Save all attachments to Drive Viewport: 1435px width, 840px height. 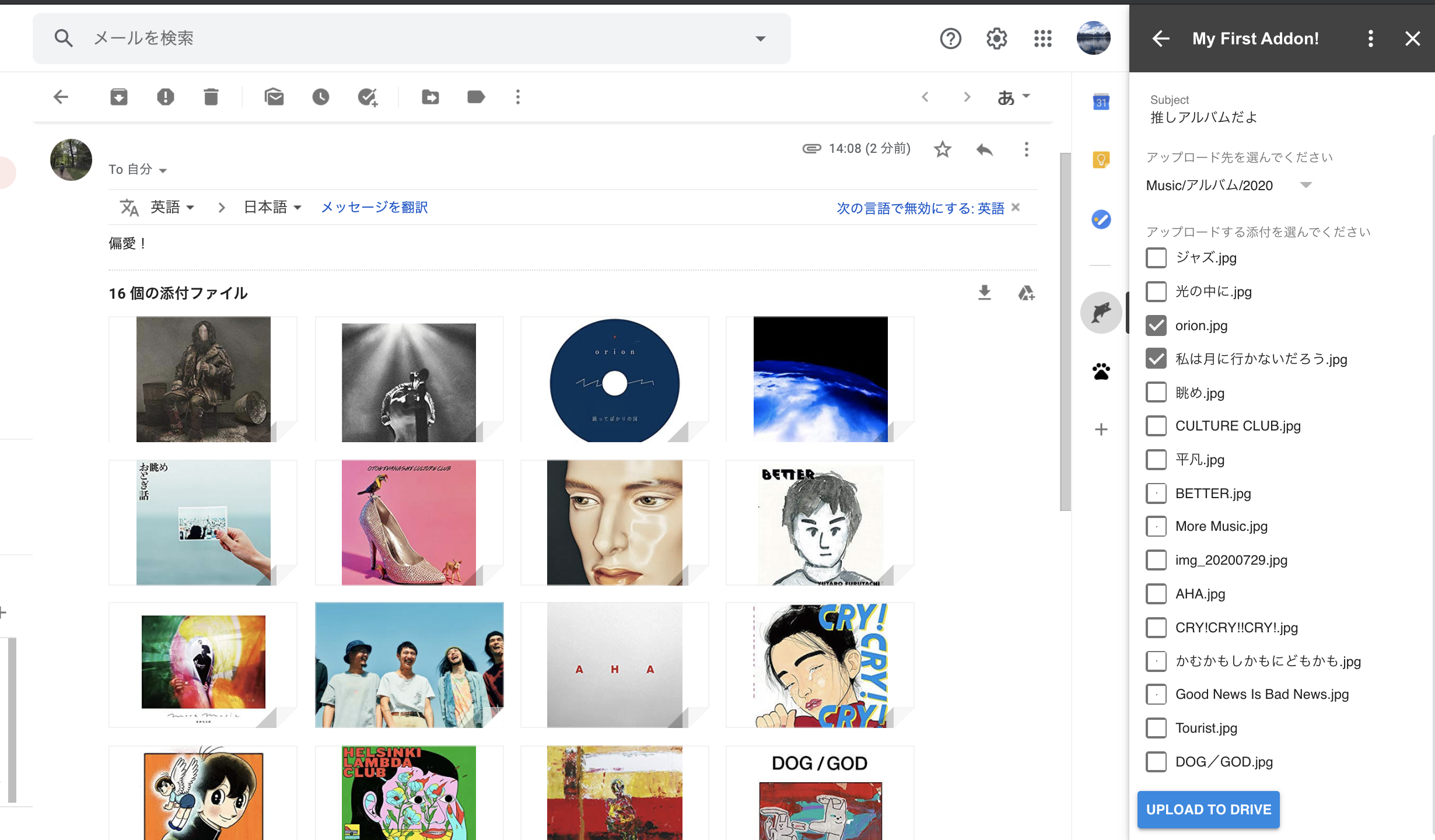tap(1026, 293)
